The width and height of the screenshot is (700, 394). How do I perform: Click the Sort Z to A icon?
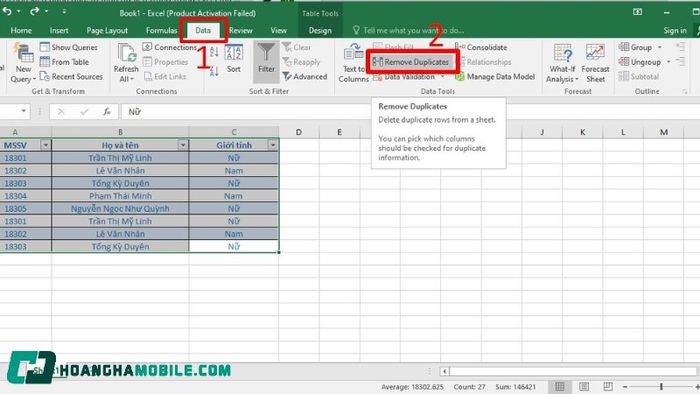[214, 71]
